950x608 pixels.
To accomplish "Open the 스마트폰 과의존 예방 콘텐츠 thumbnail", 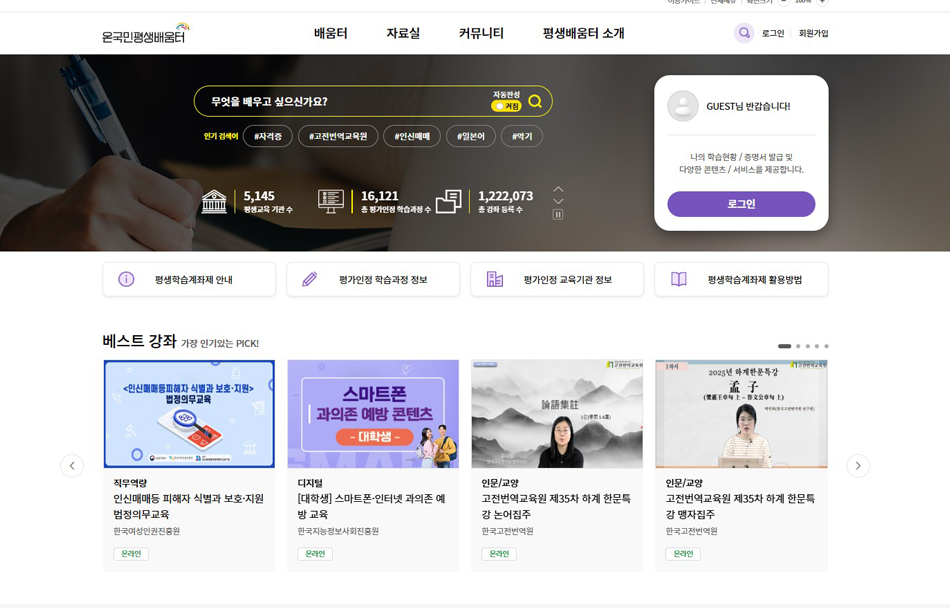I will pyautogui.click(x=373, y=414).
